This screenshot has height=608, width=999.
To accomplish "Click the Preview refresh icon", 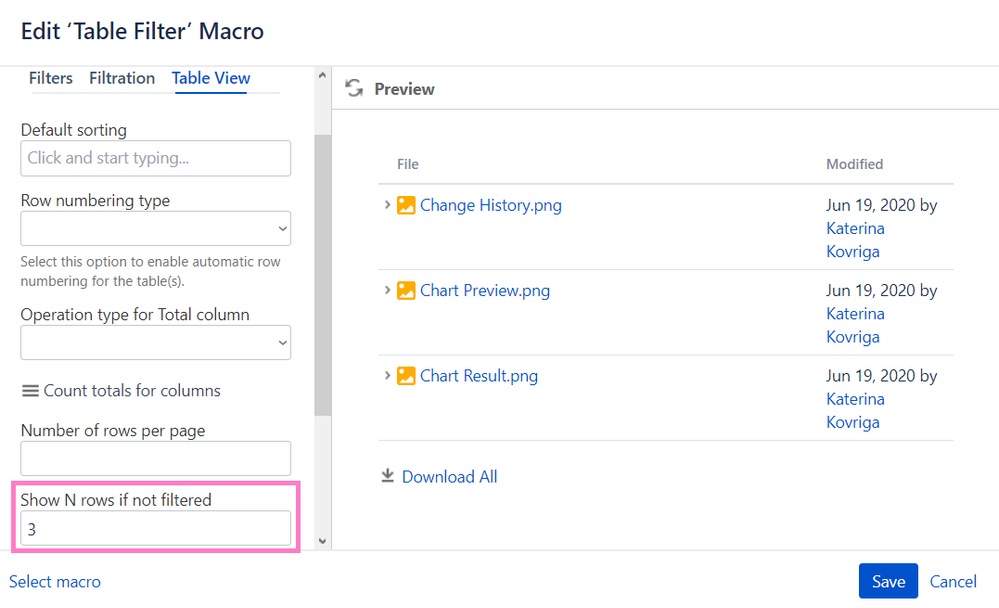I will pos(354,88).
